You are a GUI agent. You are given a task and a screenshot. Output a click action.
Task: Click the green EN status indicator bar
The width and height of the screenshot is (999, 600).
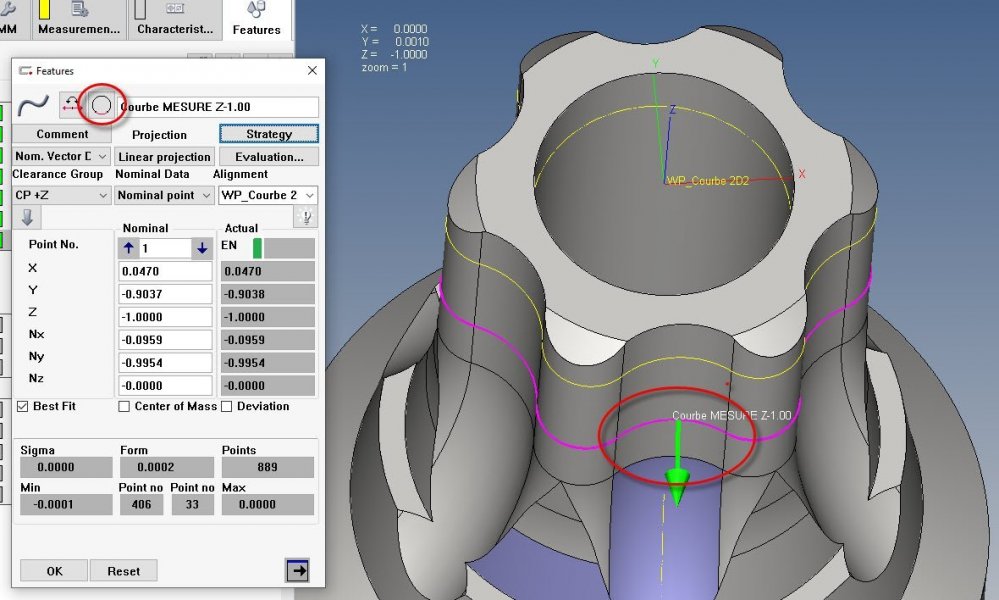[258, 248]
